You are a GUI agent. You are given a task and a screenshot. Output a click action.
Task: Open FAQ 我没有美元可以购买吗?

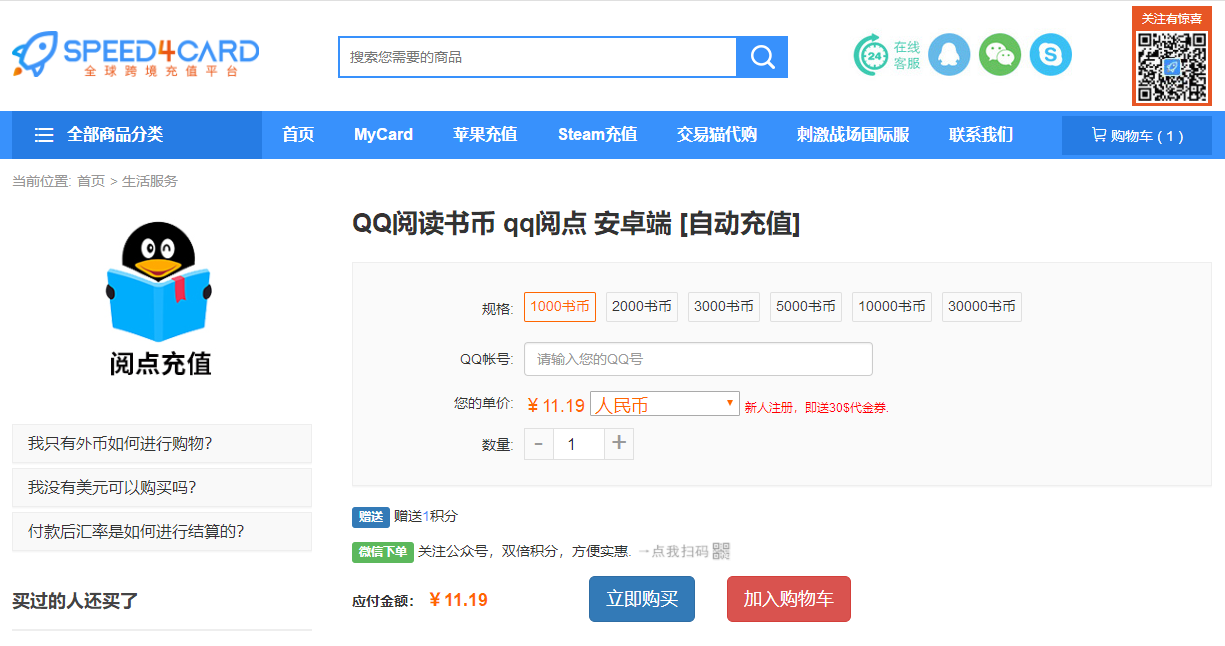162,487
